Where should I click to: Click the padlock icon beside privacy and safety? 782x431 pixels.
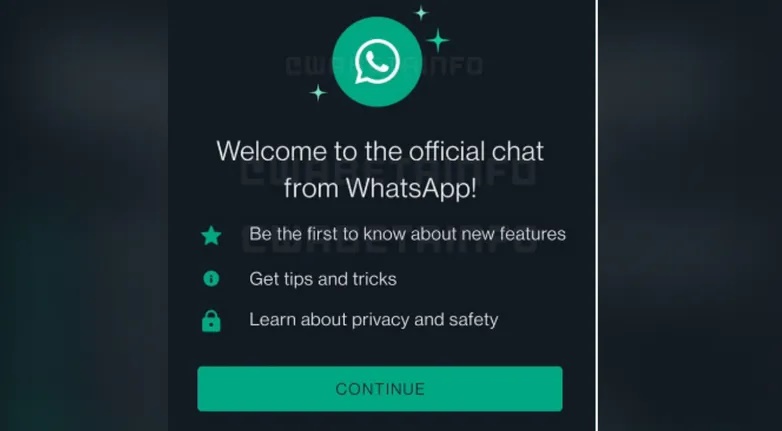point(211,321)
